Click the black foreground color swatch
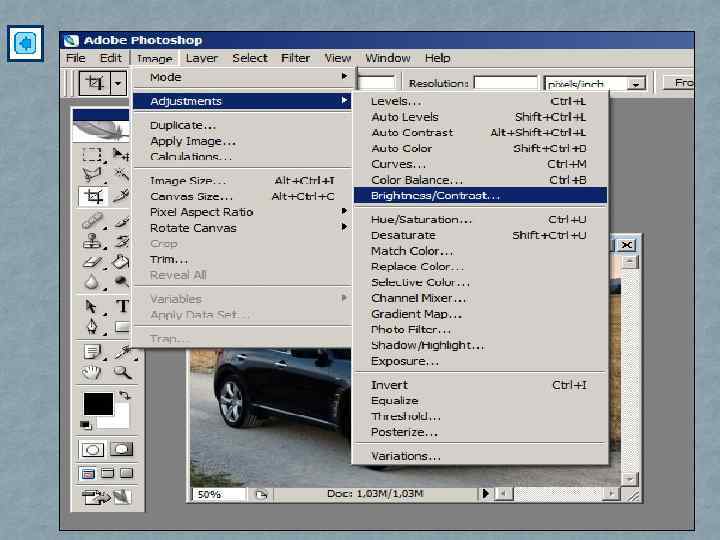 pos(97,404)
